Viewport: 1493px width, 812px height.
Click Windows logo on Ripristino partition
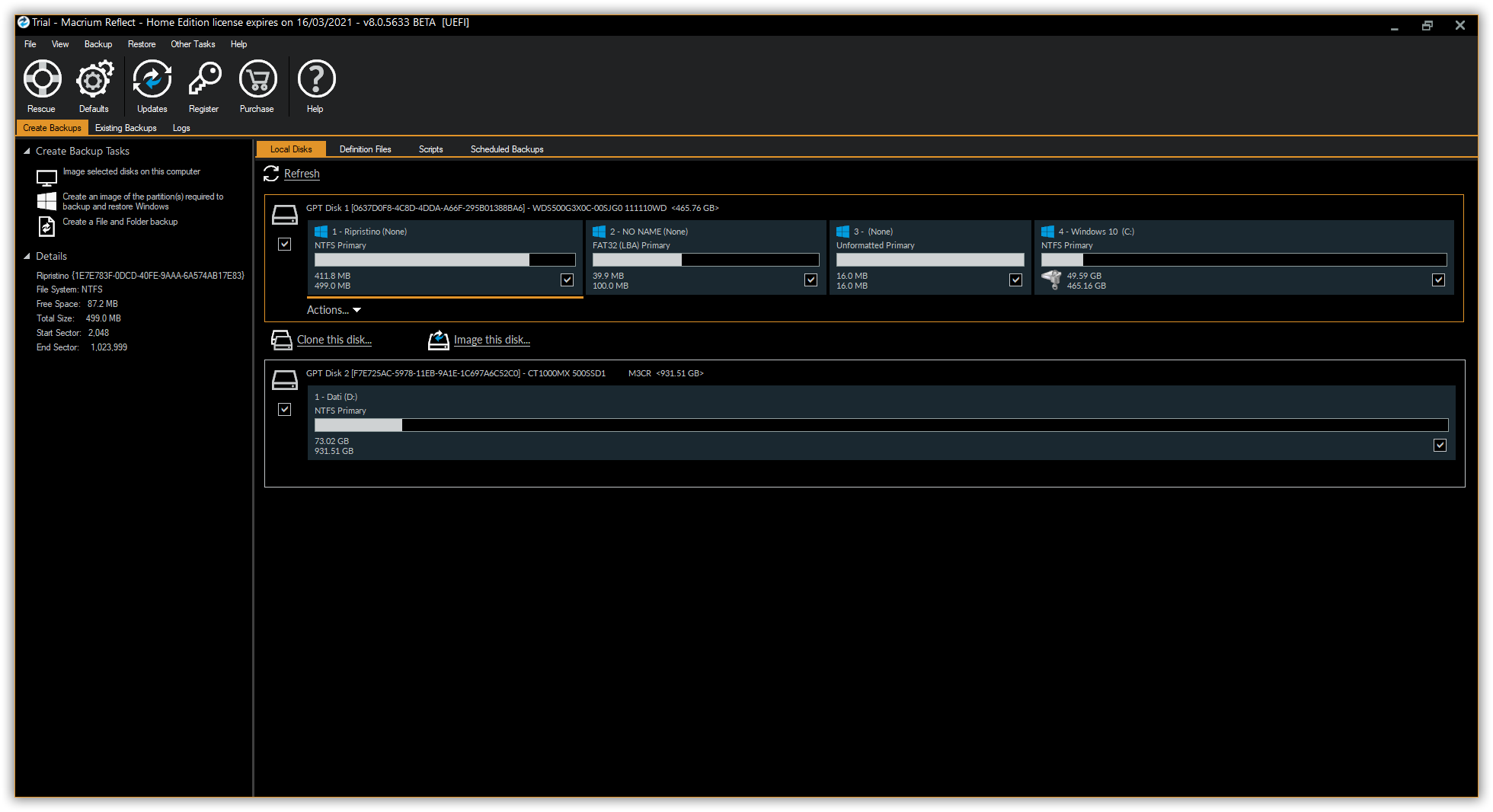tap(321, 232)
